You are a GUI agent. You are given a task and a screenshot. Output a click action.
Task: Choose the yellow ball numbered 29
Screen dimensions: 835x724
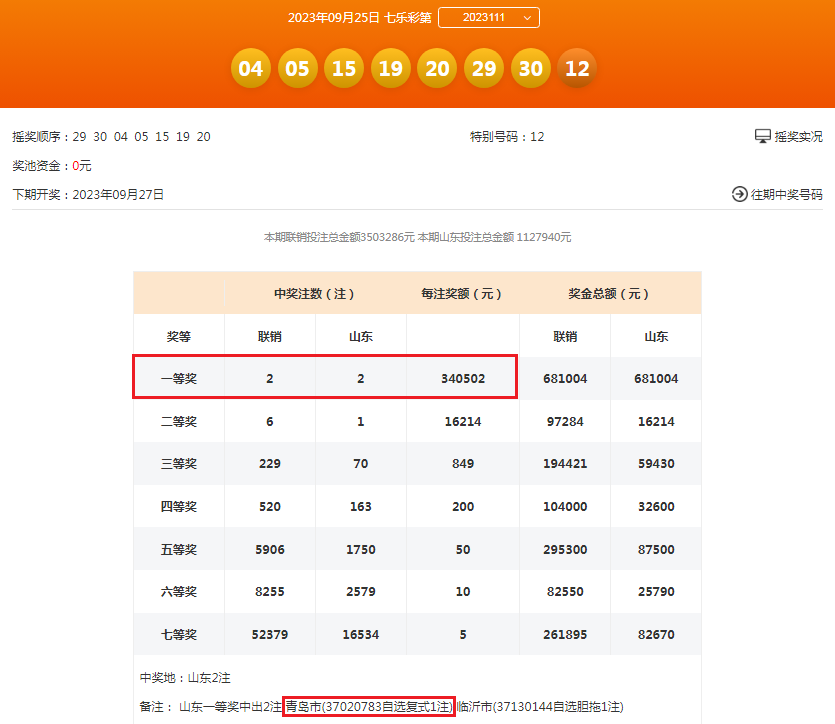click(x=484, y=68)
